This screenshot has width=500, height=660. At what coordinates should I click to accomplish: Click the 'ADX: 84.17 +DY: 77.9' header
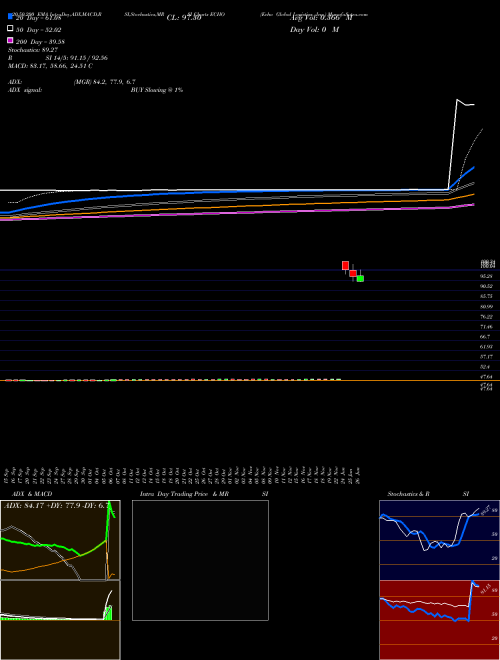(x=58, y=505)
